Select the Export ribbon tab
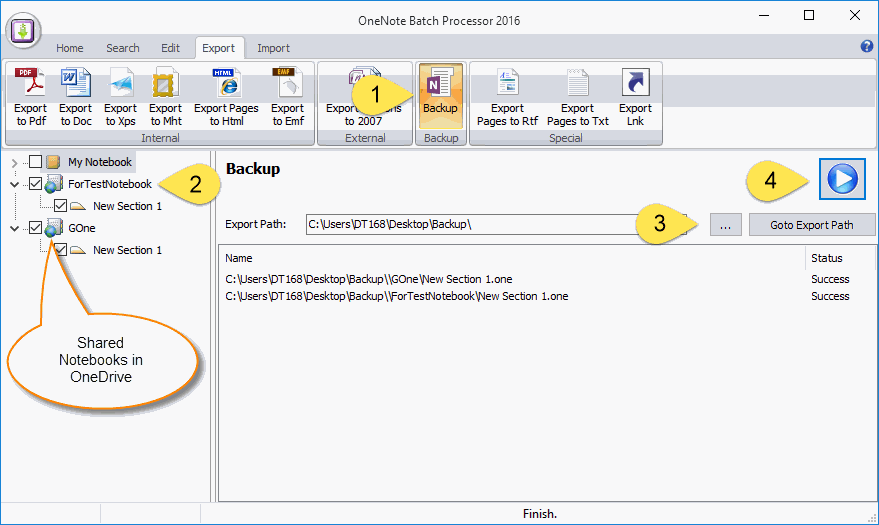This screenshot has width=879, height=525. [219, 48]
